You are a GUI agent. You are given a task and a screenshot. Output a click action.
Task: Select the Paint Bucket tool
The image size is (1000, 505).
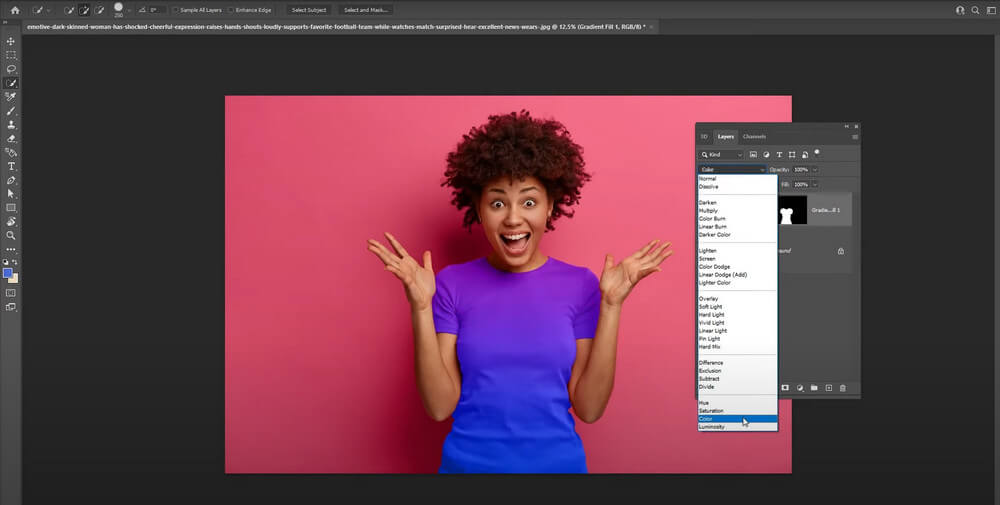coord(11,152)
